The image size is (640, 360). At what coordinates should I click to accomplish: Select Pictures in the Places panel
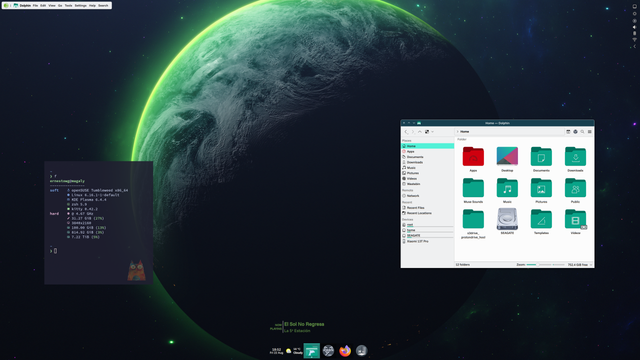click(427, 173)
